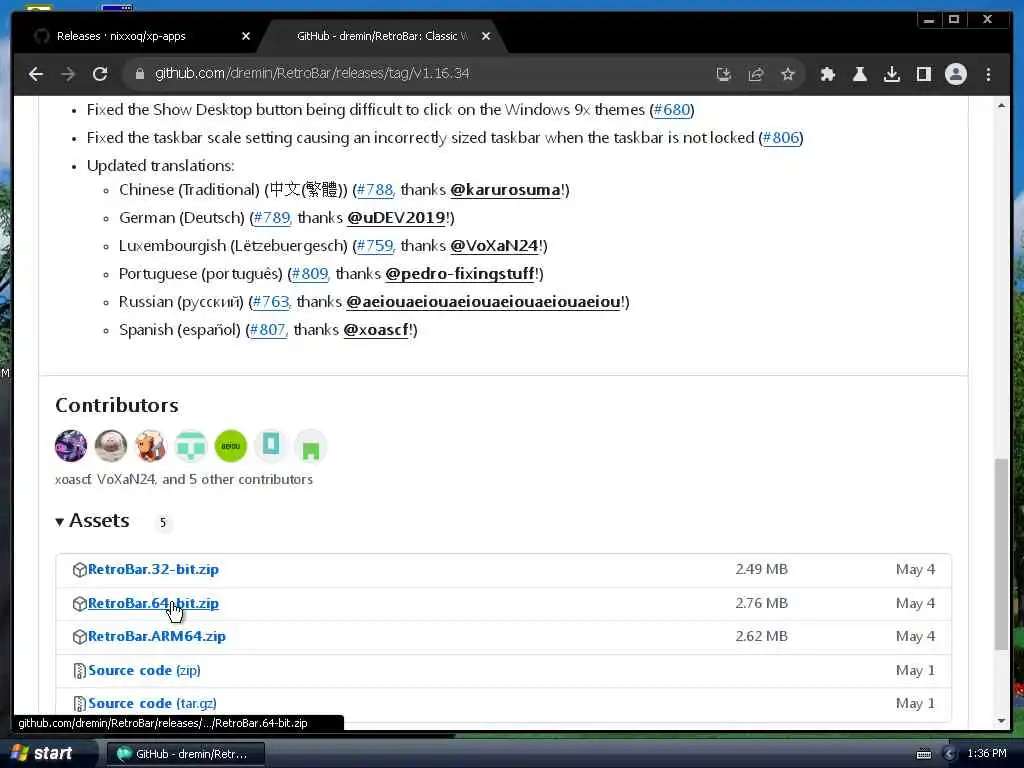The image size is (1024, 768).
Task: Click the first purple contributor avatar
Action: tap(71, 446)
